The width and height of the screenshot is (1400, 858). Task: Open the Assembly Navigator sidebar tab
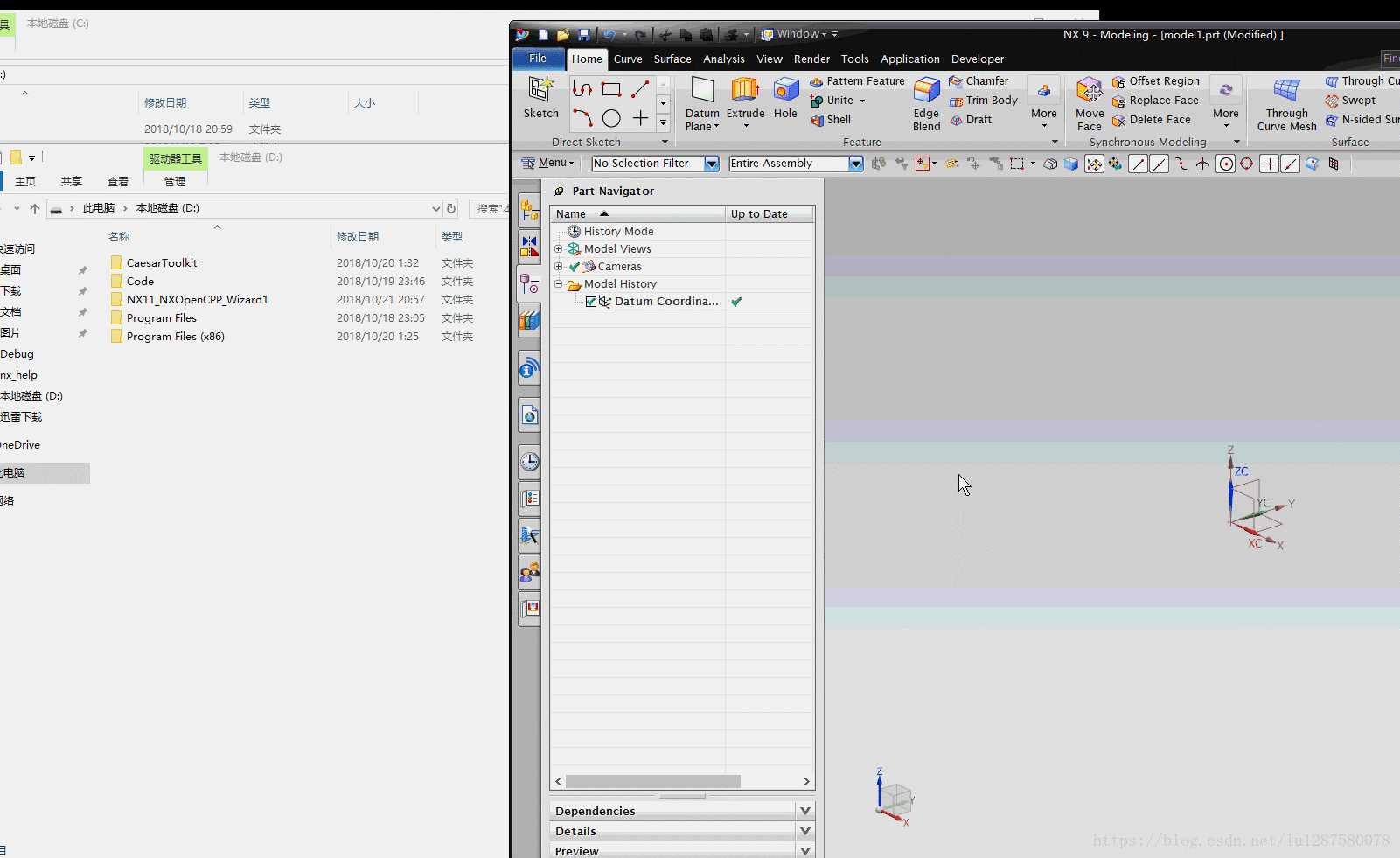(x=529, y=211)
